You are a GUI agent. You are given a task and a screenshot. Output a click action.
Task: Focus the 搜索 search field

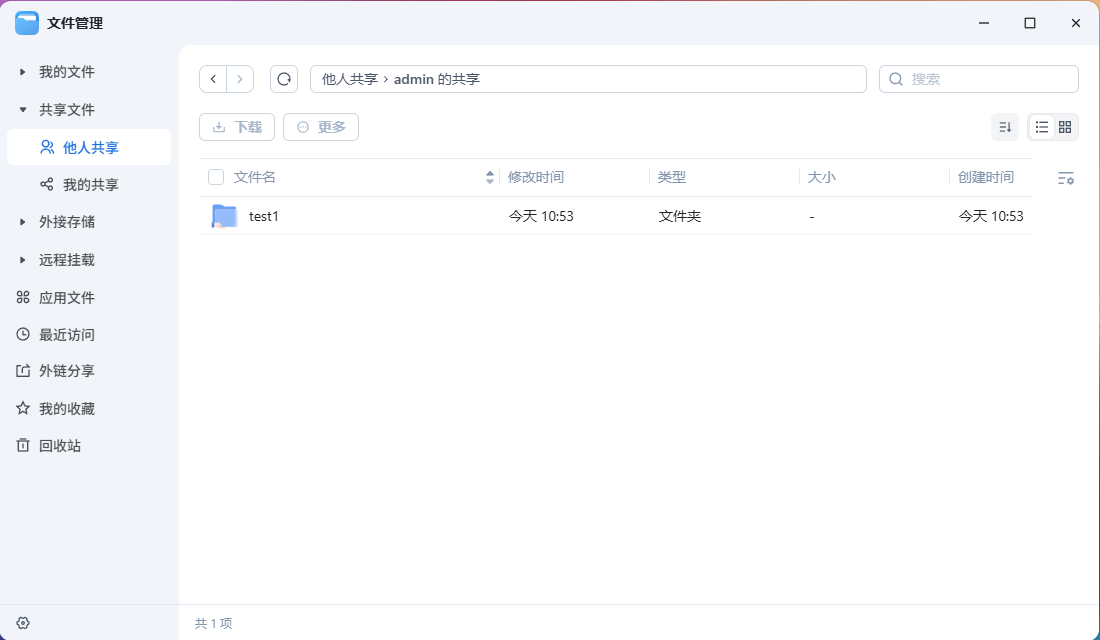click(979, 79)
